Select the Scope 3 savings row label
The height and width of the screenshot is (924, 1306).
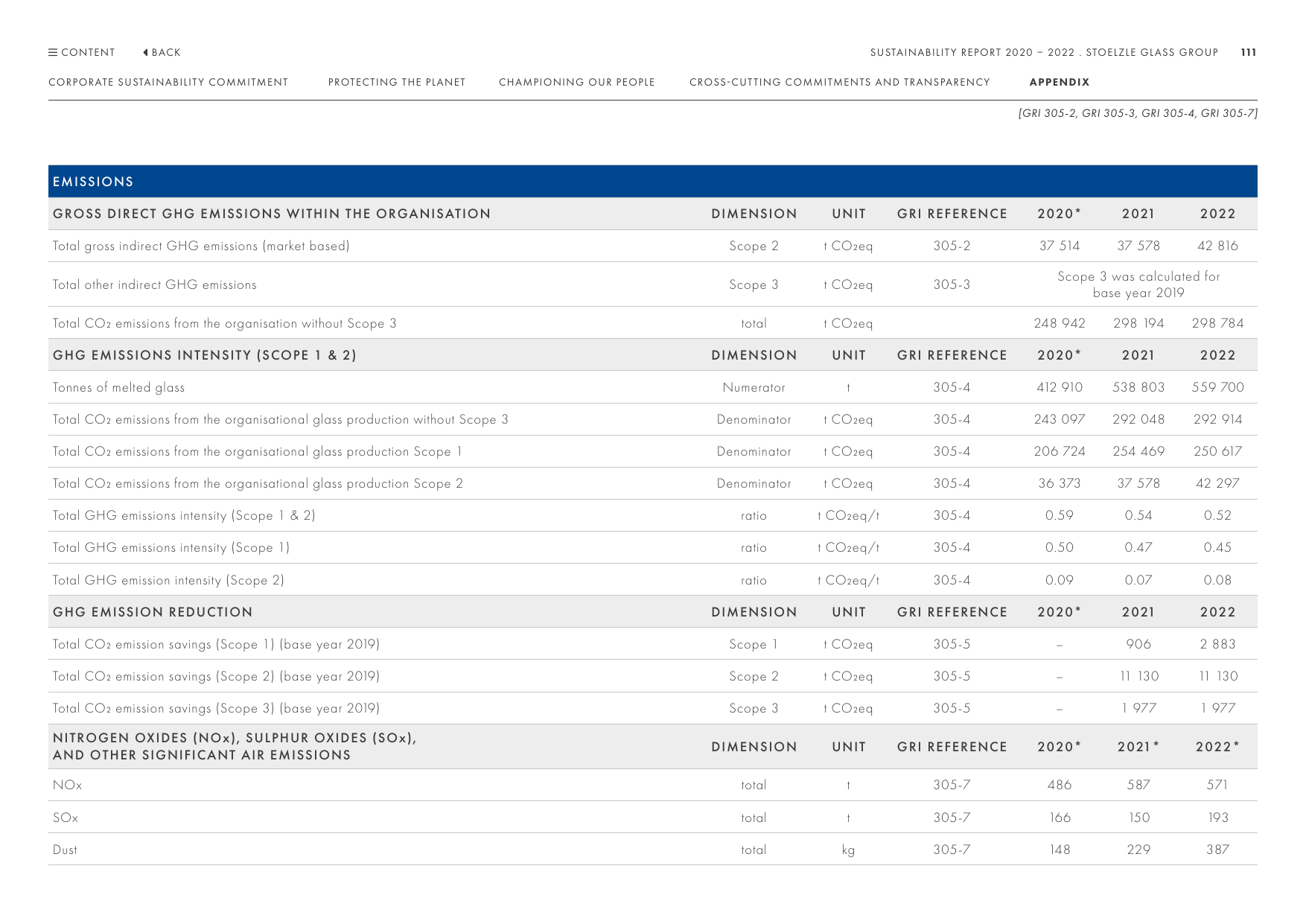click(216, 708)
